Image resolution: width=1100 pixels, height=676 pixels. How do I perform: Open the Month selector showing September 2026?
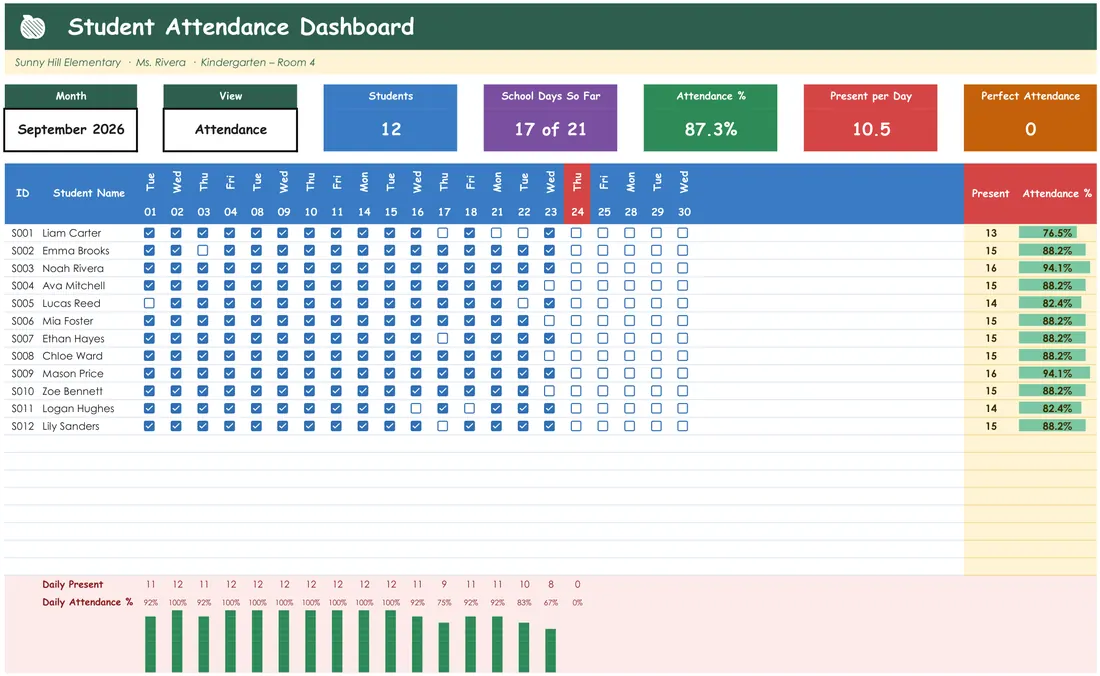click(71, 129)
